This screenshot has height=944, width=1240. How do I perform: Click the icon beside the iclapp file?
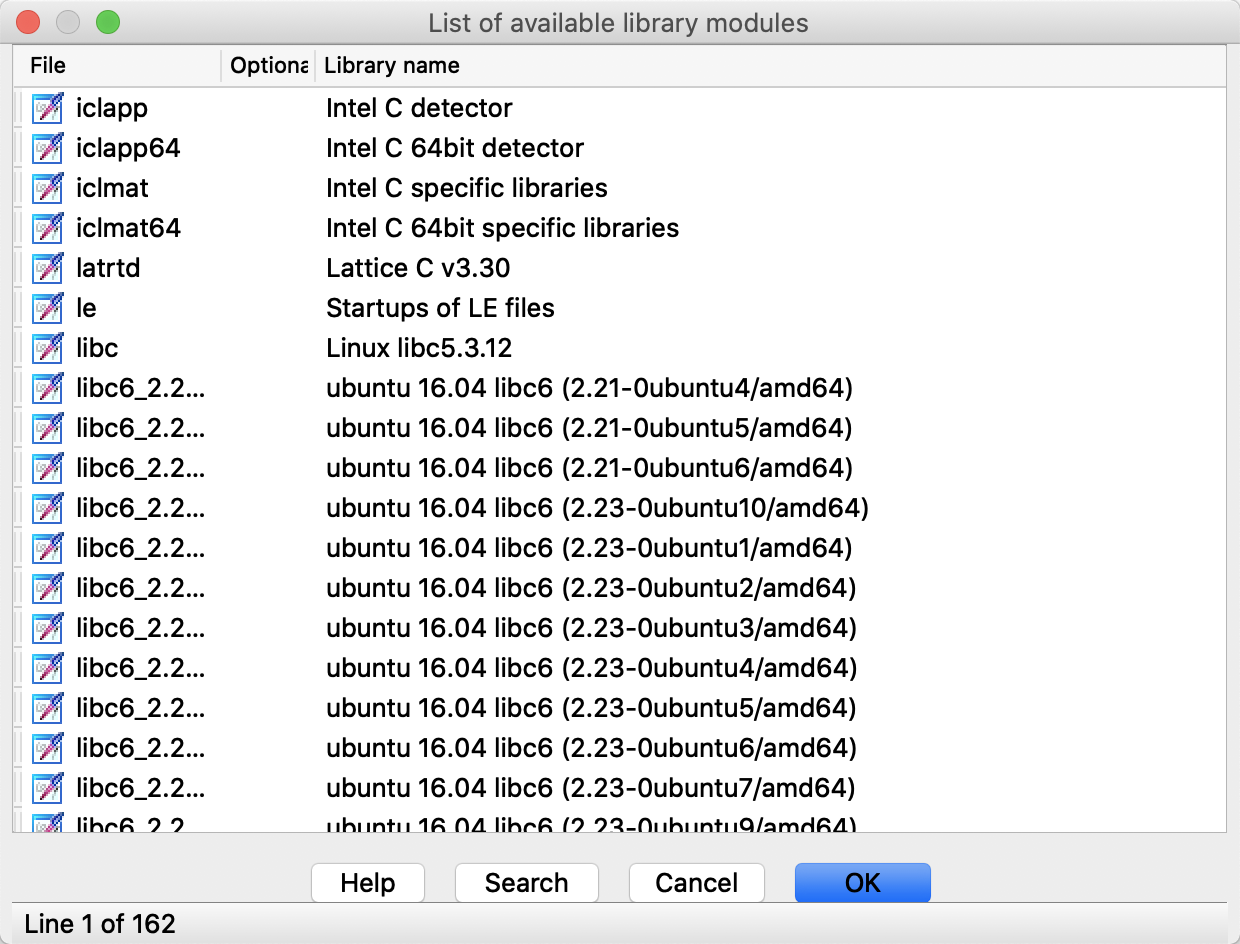coord(47,108)
